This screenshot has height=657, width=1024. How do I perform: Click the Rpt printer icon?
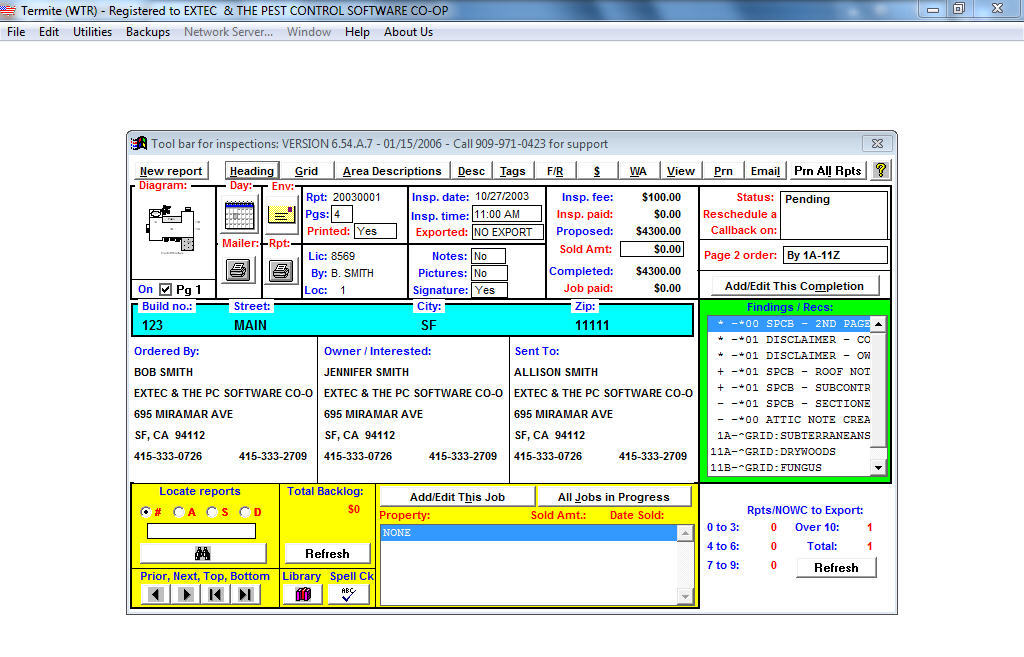(281, 270)
